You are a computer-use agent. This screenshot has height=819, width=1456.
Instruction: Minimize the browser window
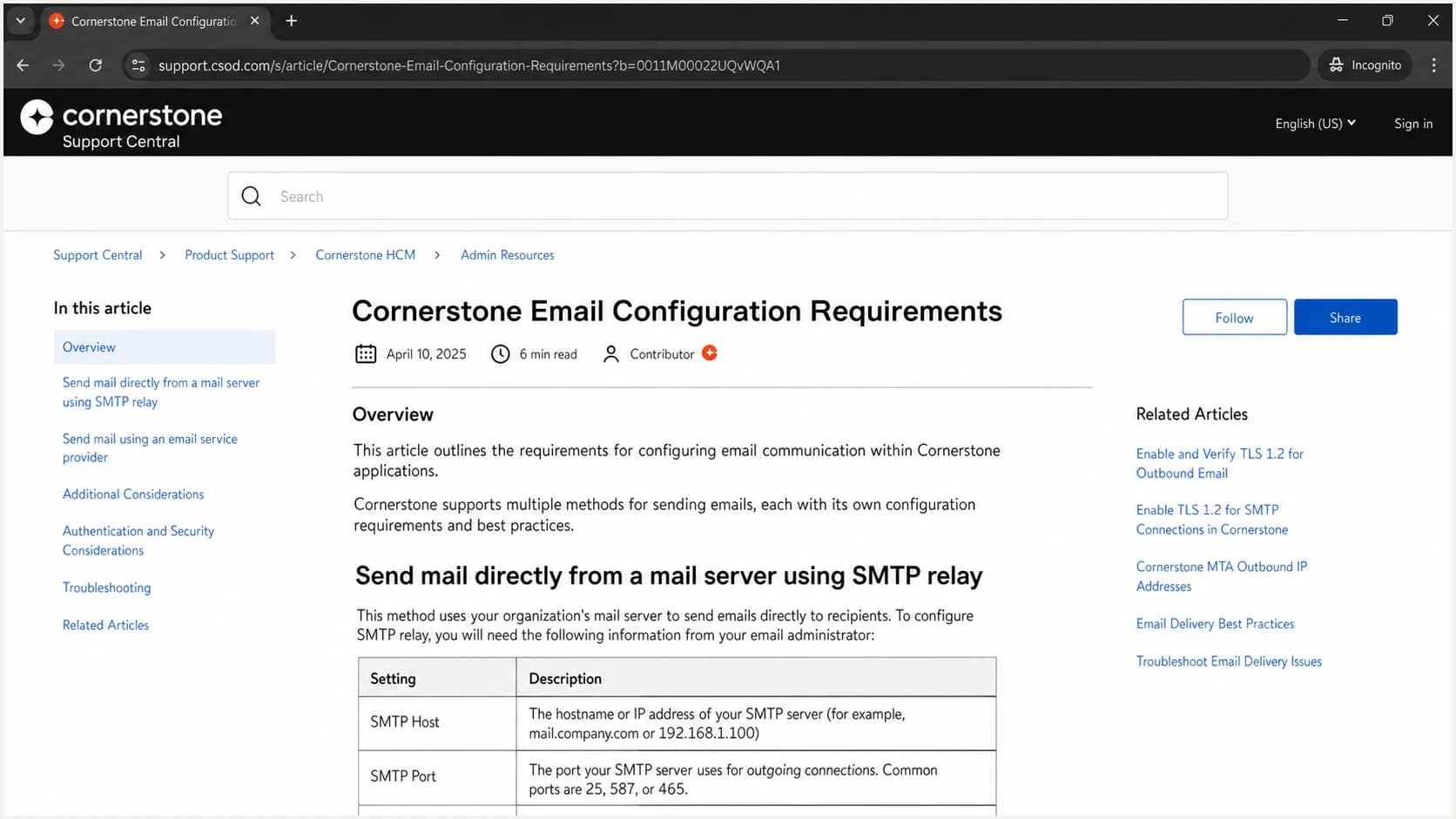pos(1342,21)
